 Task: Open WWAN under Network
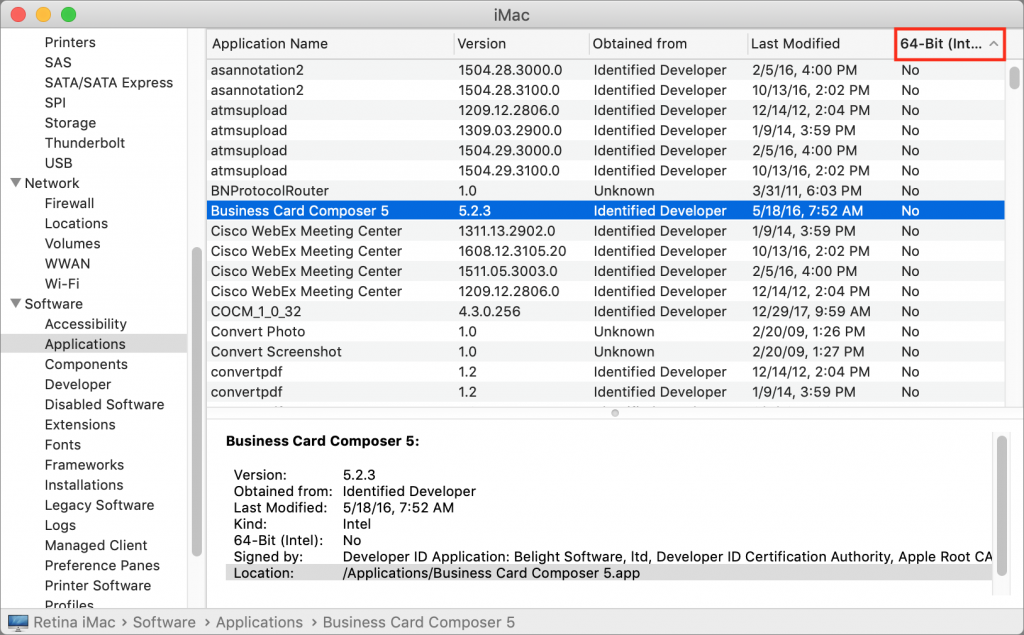pos(67,264)
